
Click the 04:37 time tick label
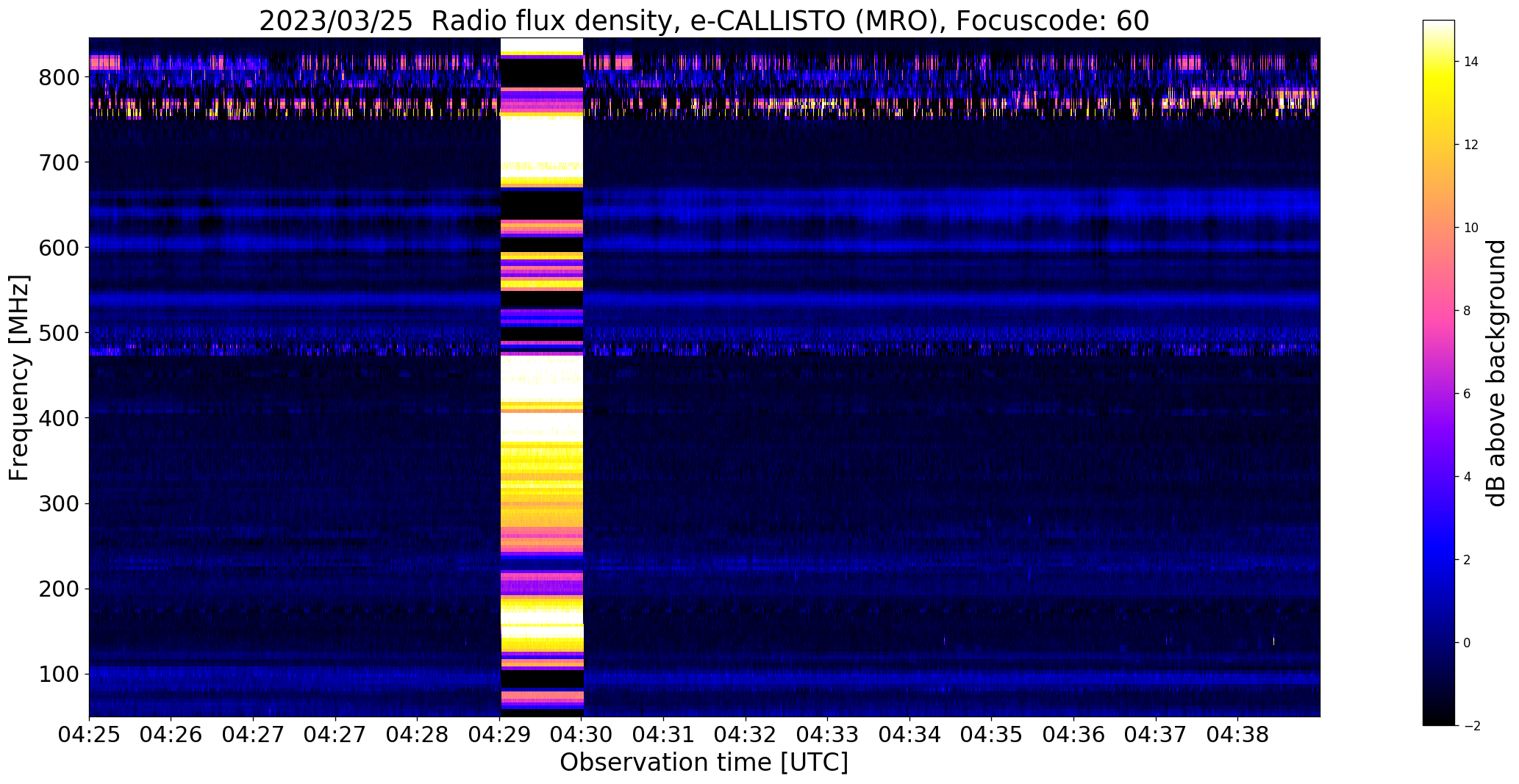click(x=1157, y=735)
